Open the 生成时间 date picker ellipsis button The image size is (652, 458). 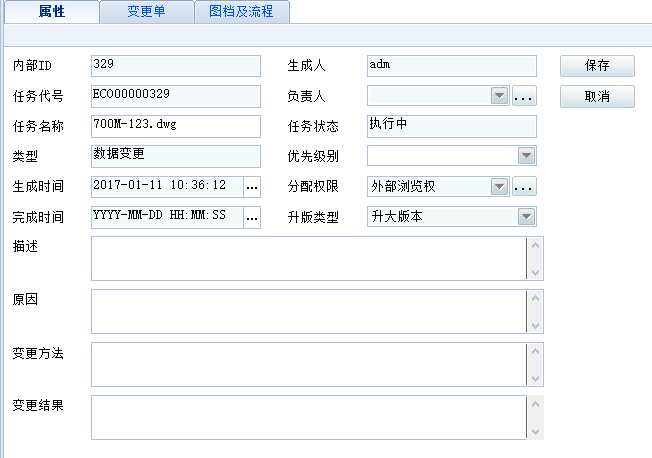tap(252, 186)
